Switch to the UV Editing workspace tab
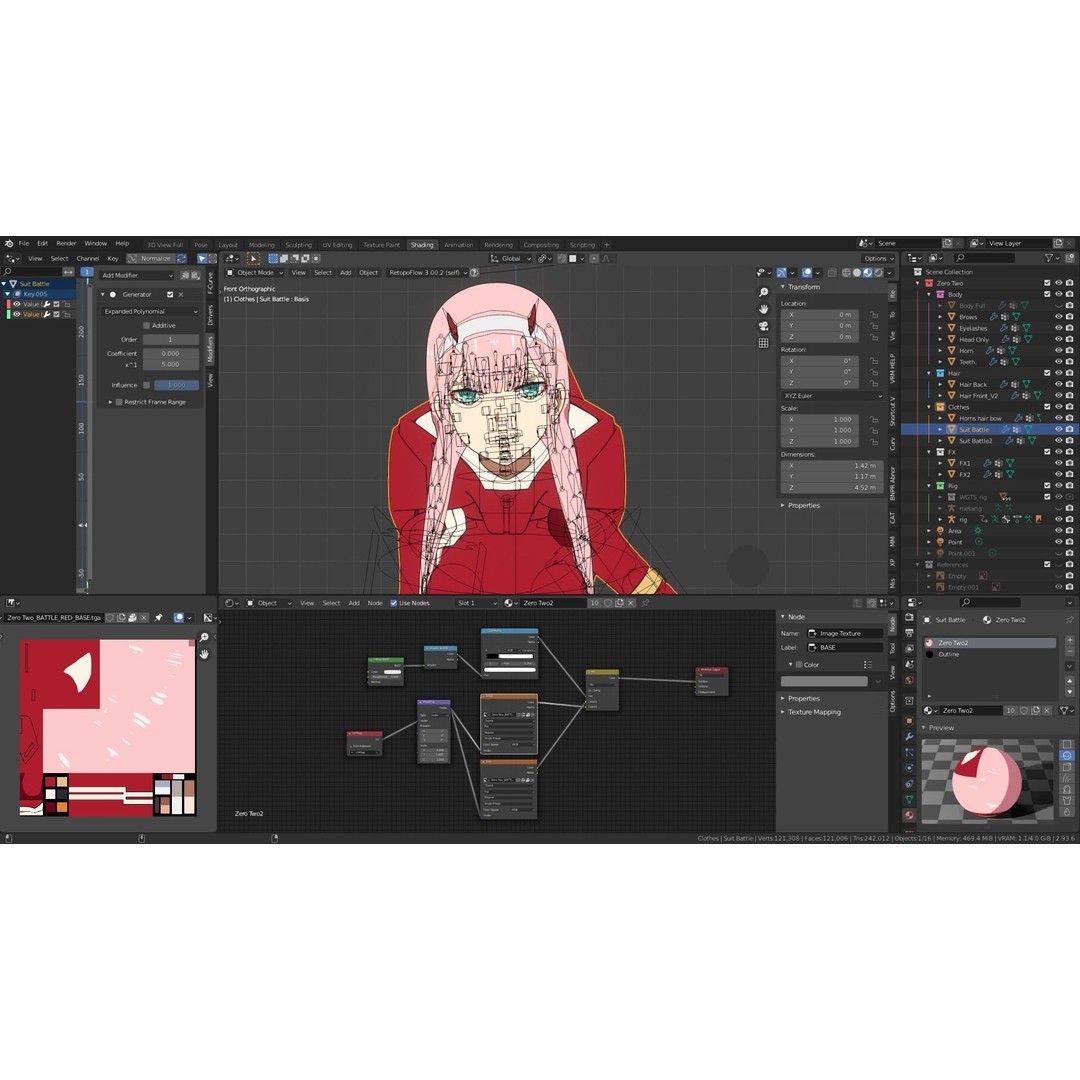Screen dimensions: 1080x1080 tap(337, 245)
